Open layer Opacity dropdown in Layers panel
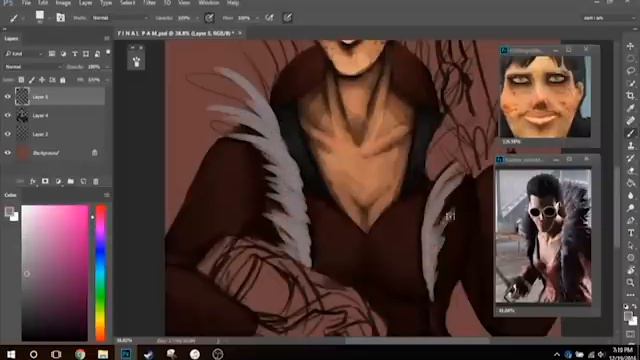This screenshot has height=360, width=640. 107,67
